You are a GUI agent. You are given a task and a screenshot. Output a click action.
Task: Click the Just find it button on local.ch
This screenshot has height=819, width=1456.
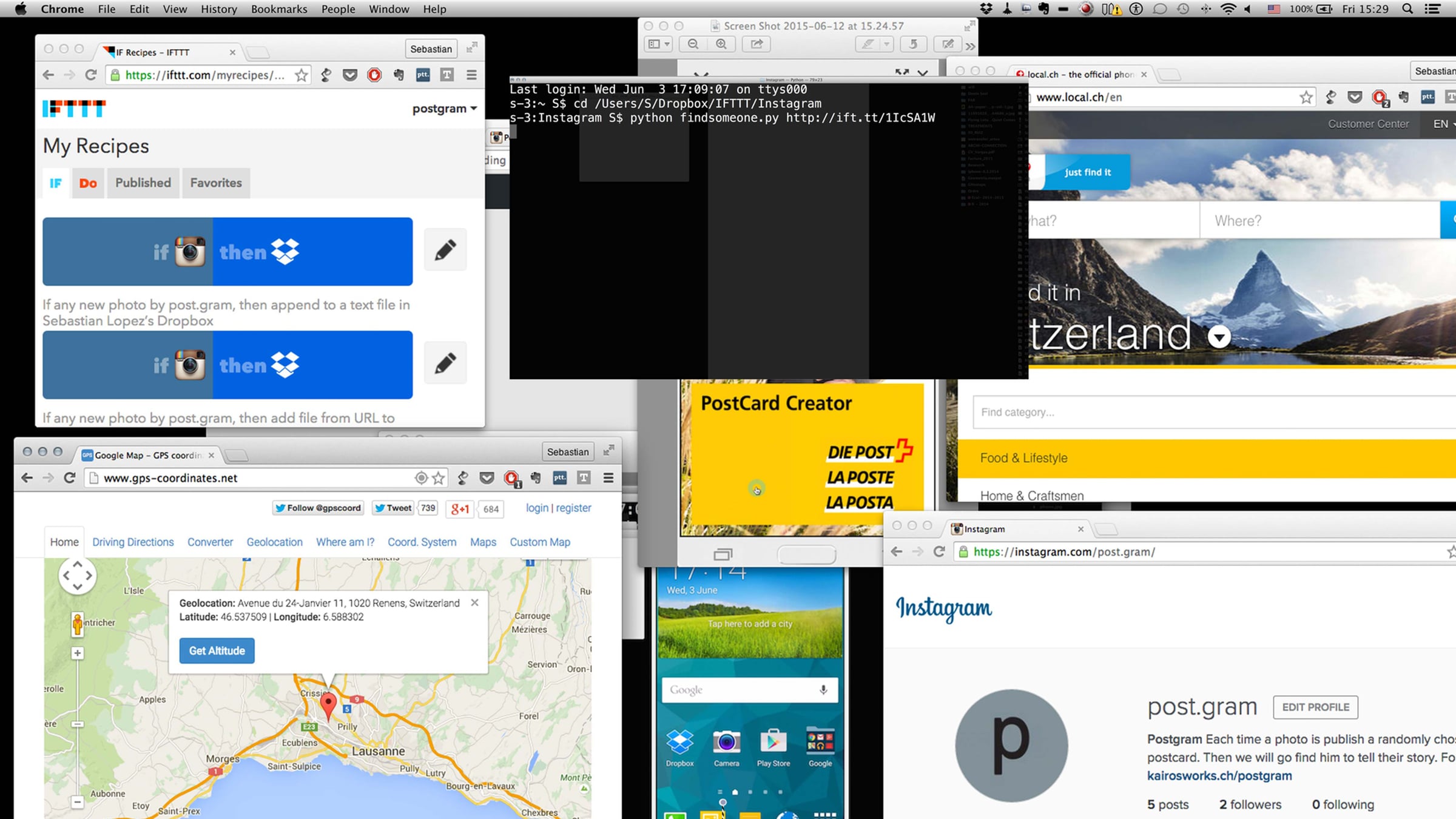click(x=1087, y=172)
